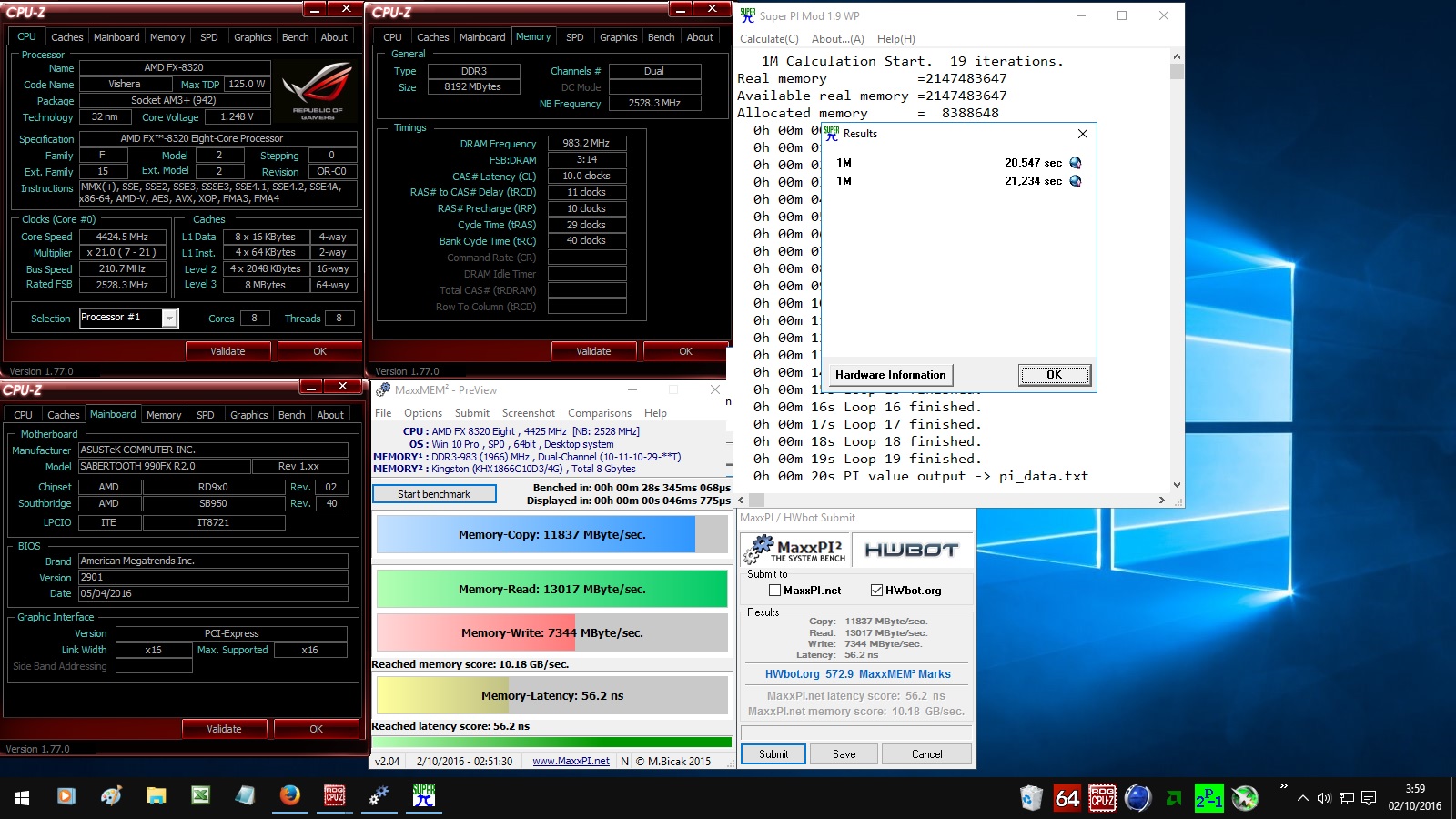
Task: Click the Memory-Latency result bar
Action: pos(552,696)
